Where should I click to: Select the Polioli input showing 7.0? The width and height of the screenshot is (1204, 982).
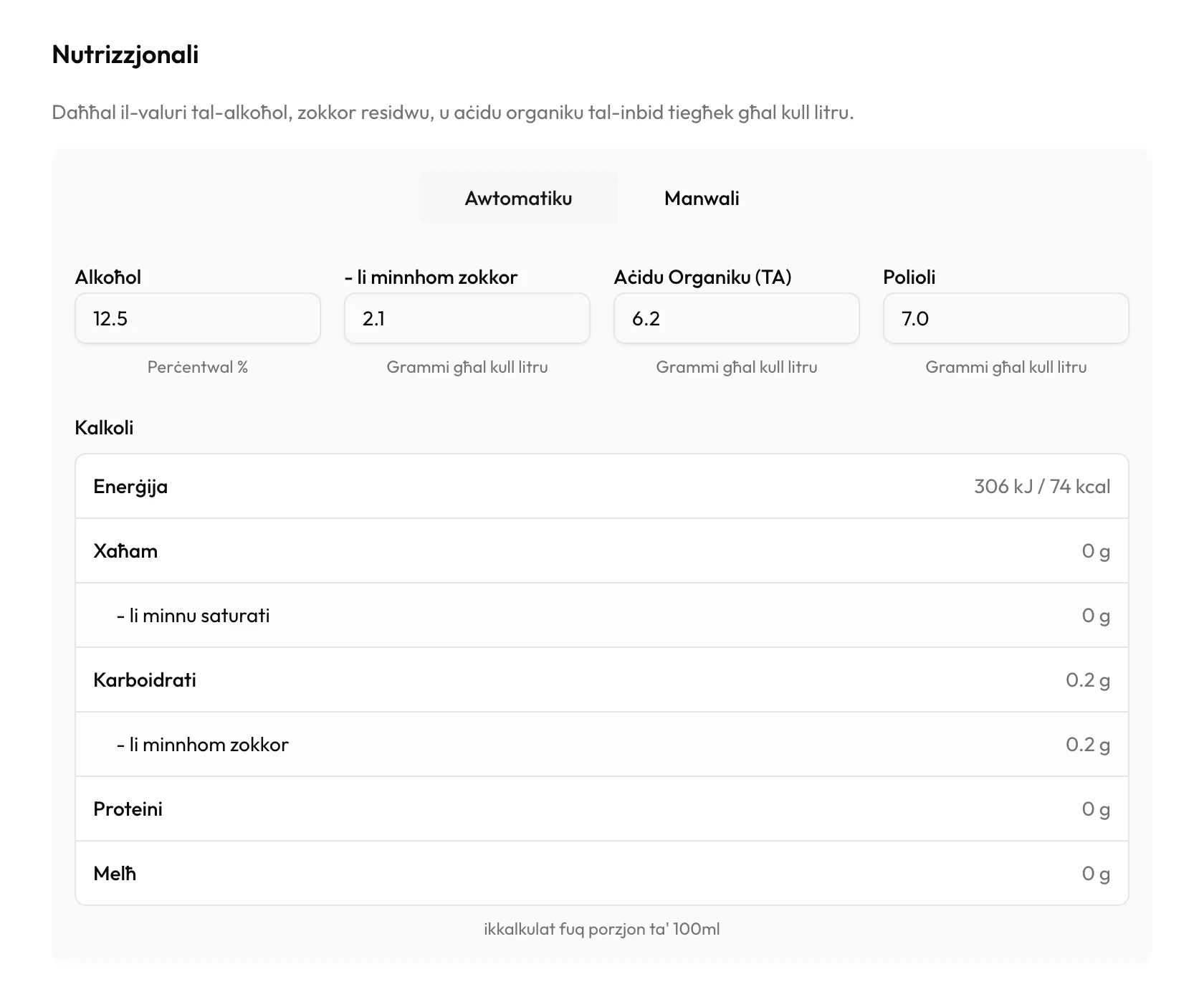pos(1006,318)
